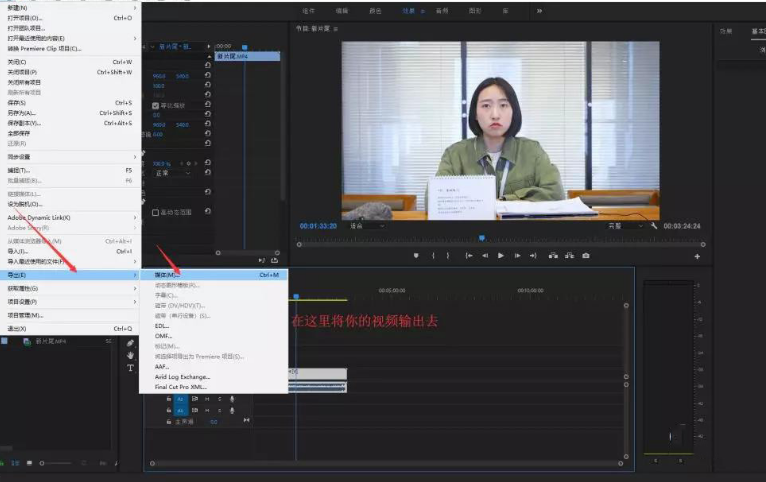Step back one frame in program monitor

point(485,255)
